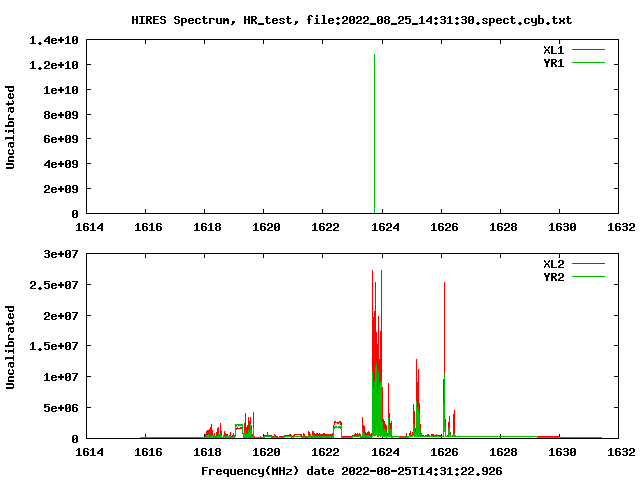This screenshot has height=480, width=640.
Task: Click the 1632 tick label under top plot
Action: tap(621, 227)
